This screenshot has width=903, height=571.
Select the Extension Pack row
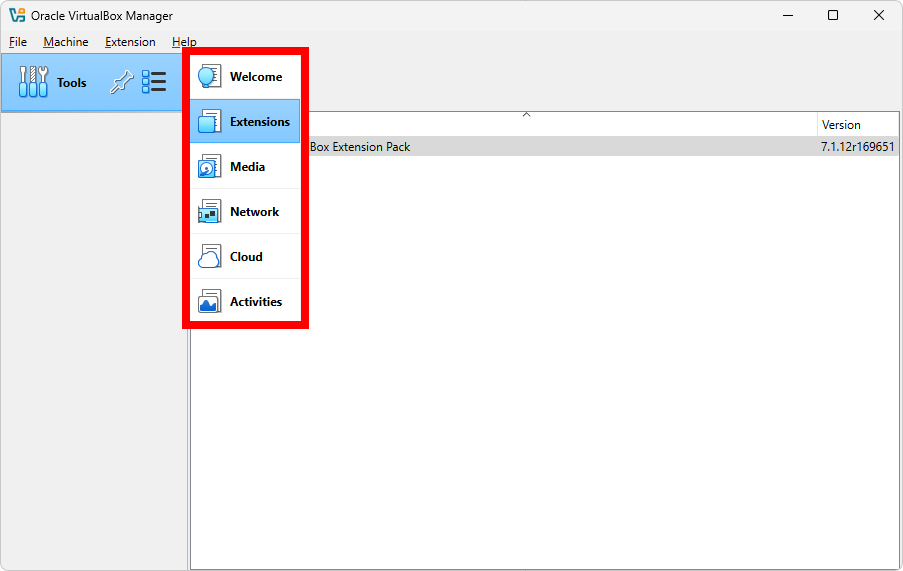[x=500, y=147]
